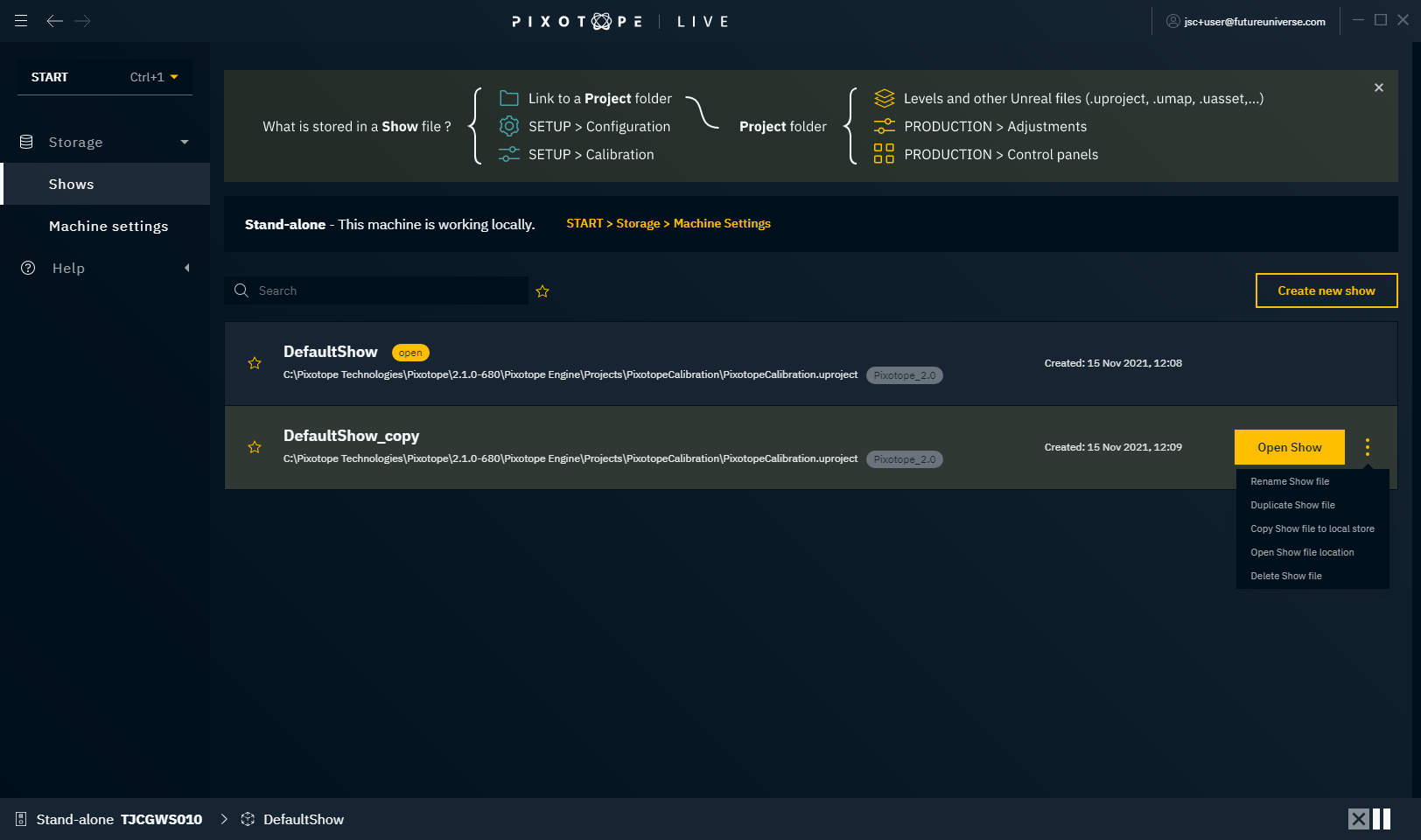
Task: Click into the Search shows field
Action: (x=376, y=290)
